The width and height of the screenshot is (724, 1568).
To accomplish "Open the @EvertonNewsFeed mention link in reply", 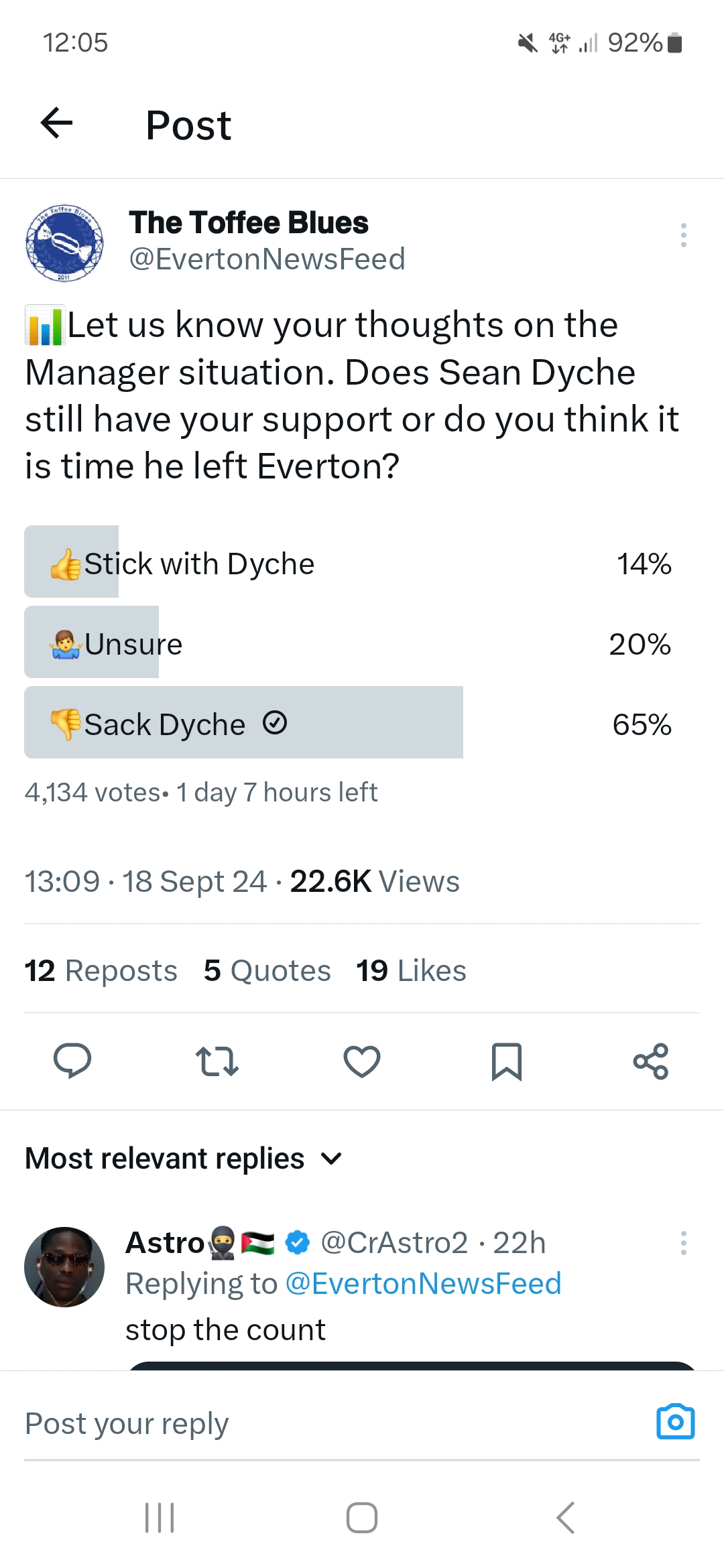I will pos(423,1284).
